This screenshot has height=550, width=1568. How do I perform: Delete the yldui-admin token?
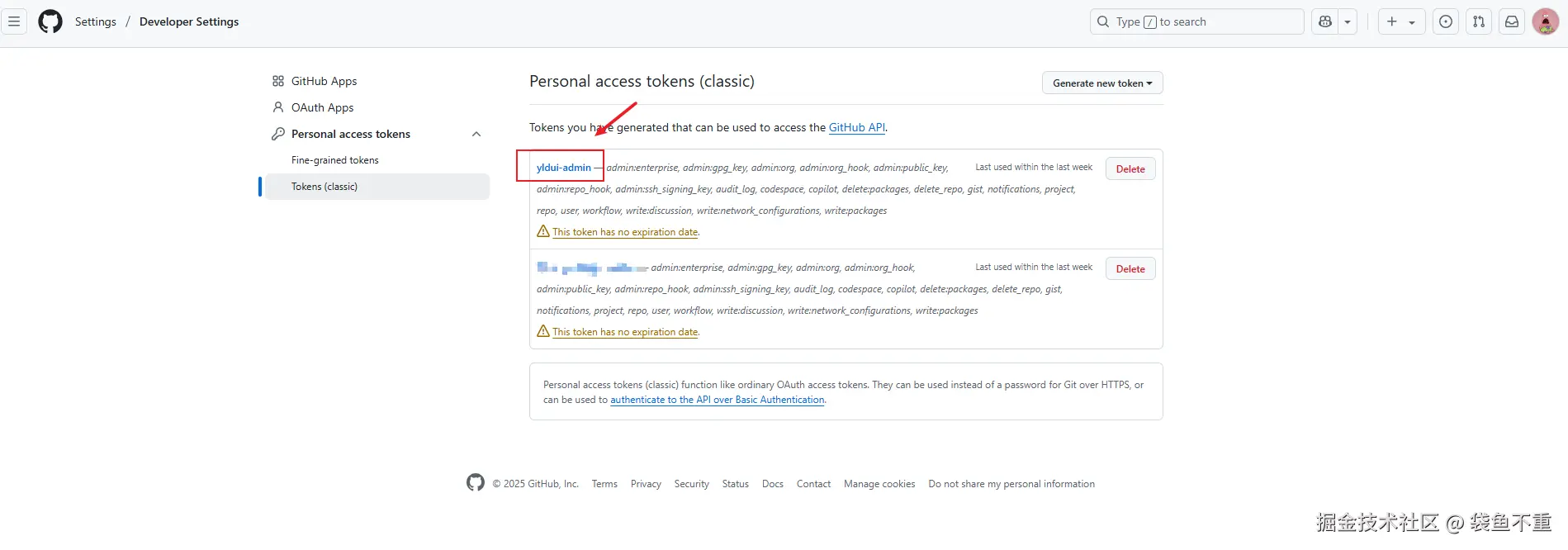(1130, 168)
